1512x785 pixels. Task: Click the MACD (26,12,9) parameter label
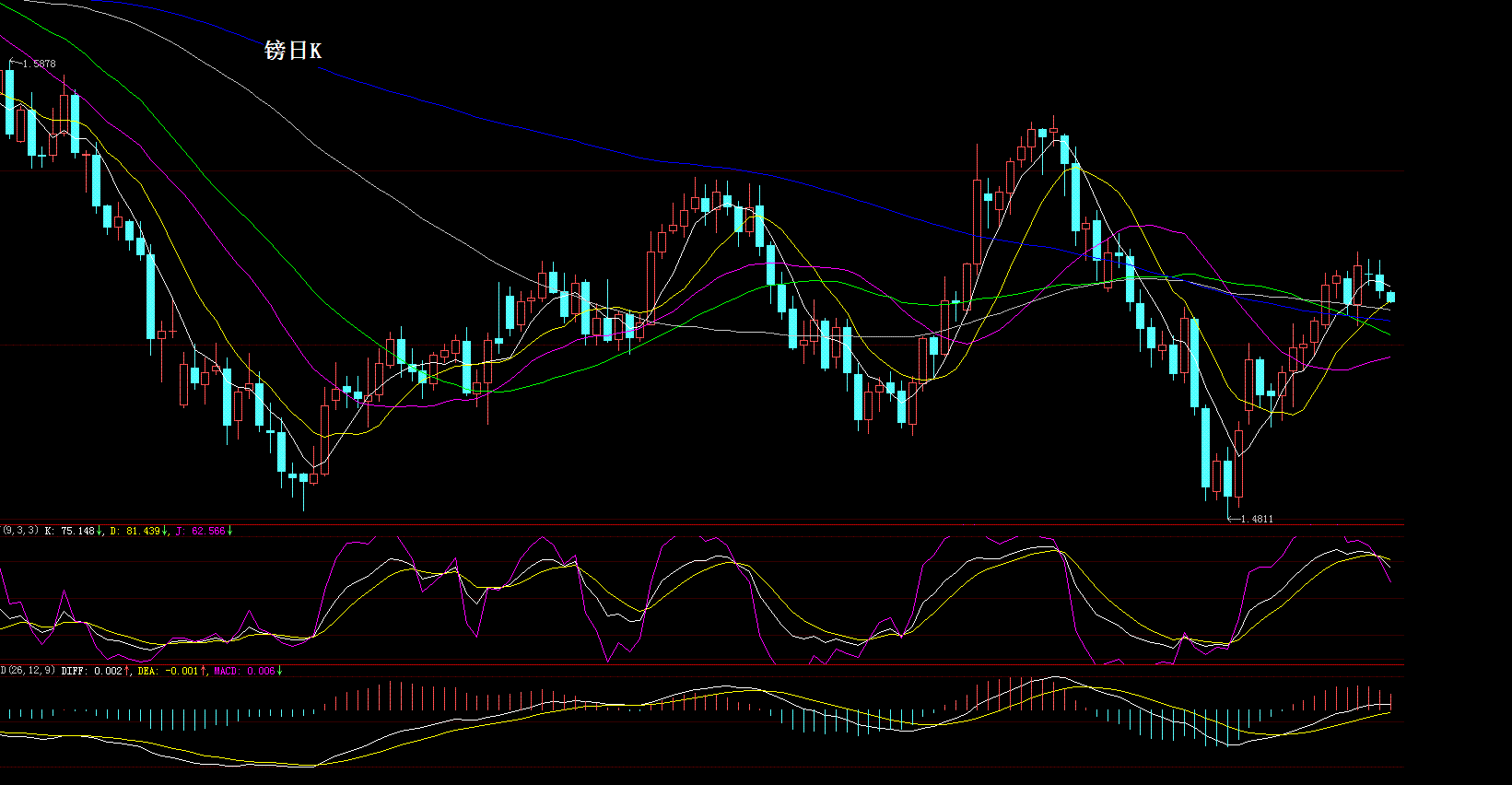(28, 671)
